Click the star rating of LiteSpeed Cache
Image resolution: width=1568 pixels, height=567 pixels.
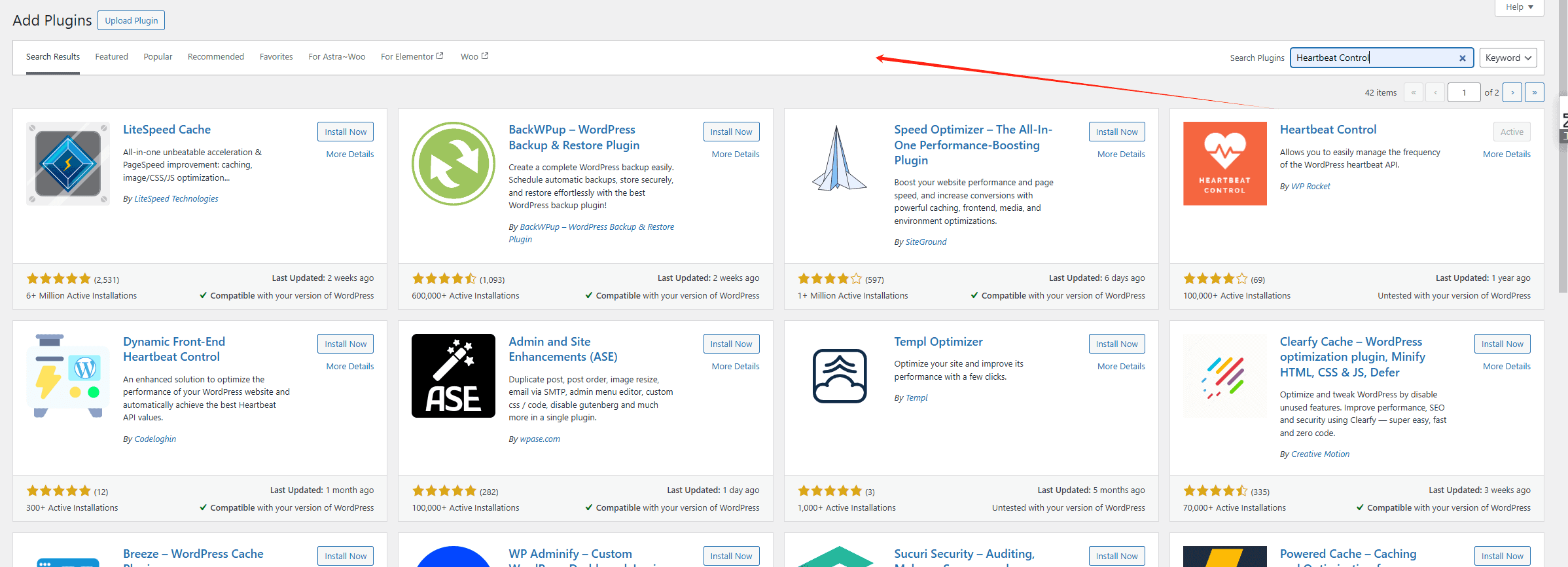58,279
